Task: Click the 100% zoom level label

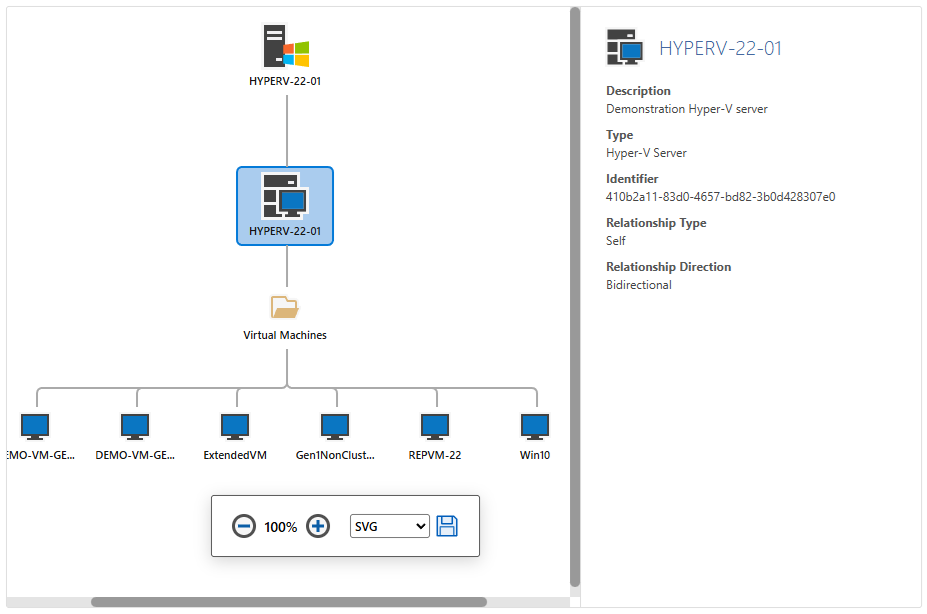Action: click(280, 525)
